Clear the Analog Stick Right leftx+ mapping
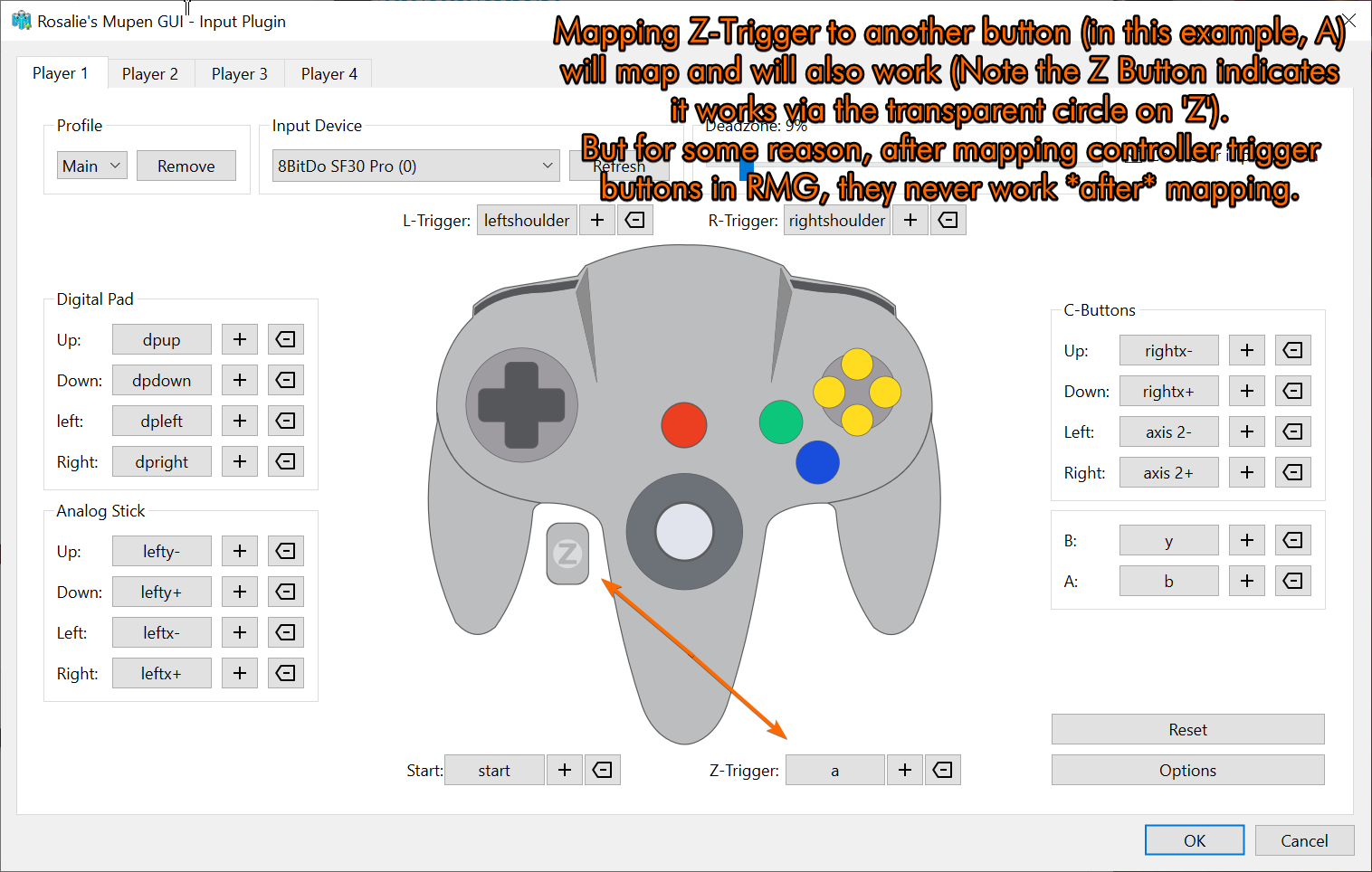 (285, 673)
